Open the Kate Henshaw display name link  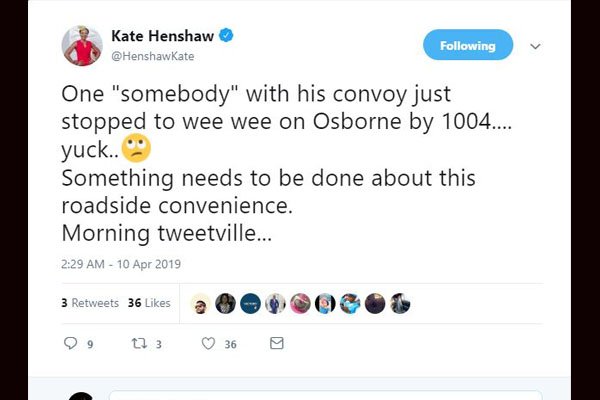pos(162,36)
